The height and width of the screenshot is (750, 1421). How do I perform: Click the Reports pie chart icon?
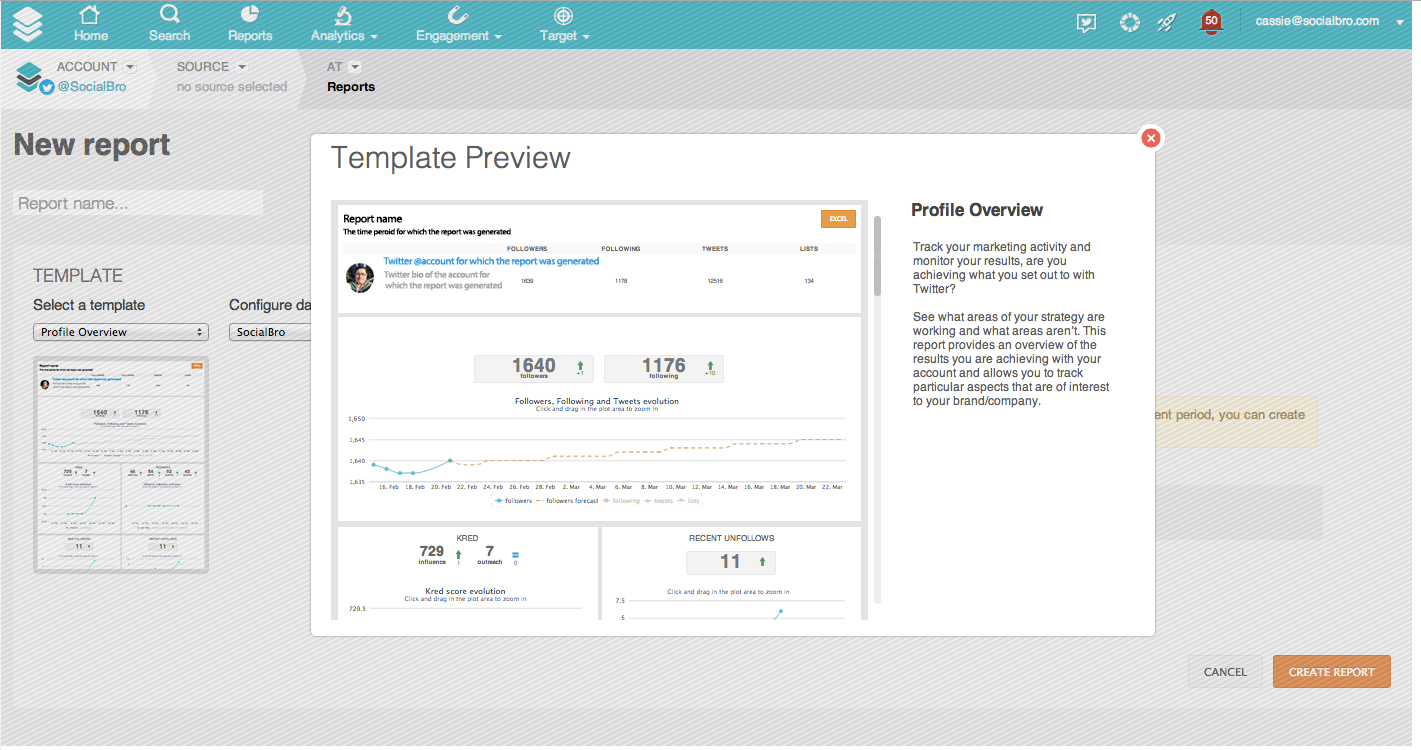point(250,13)
